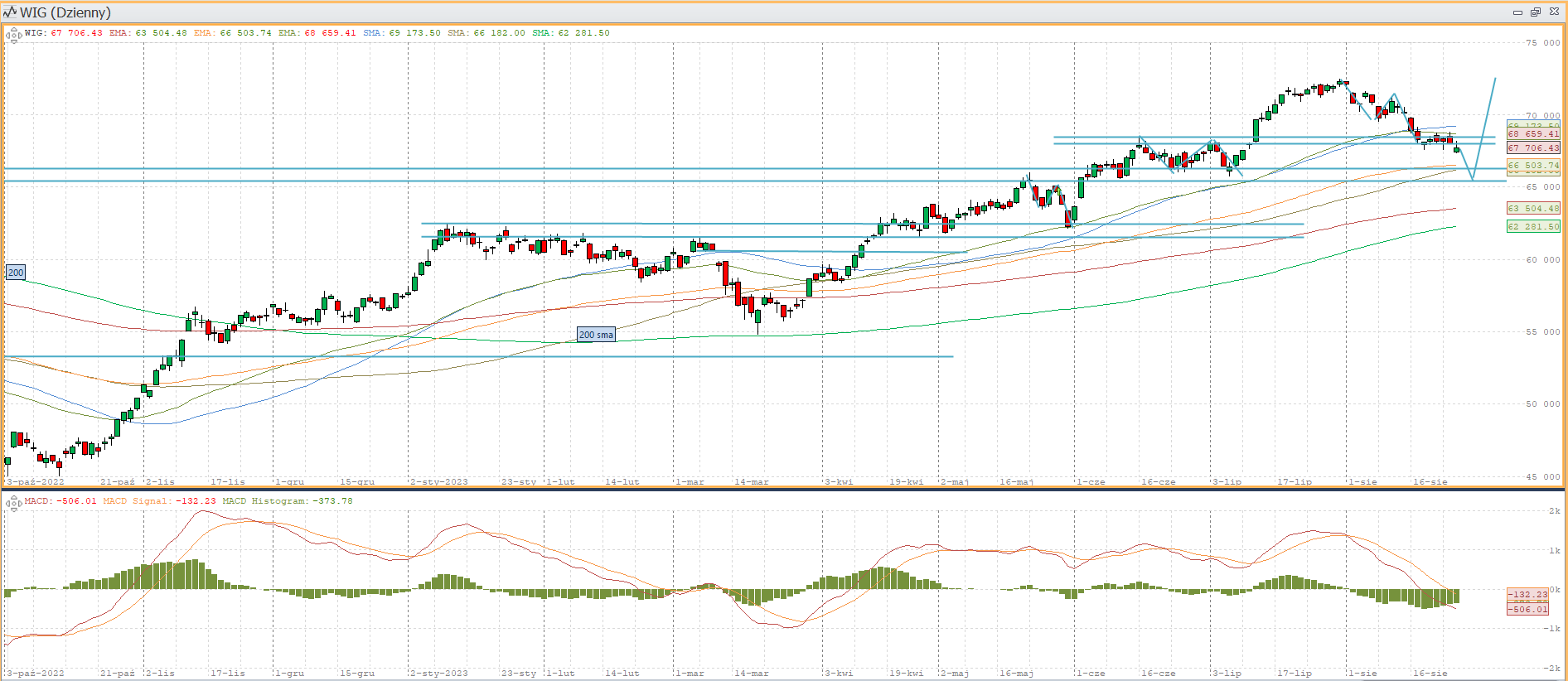Click the 62 281.50 SMA price tag
The width and height of the screenshot is (1568, 681).
pyautogui.click(x=1533, y=226)
